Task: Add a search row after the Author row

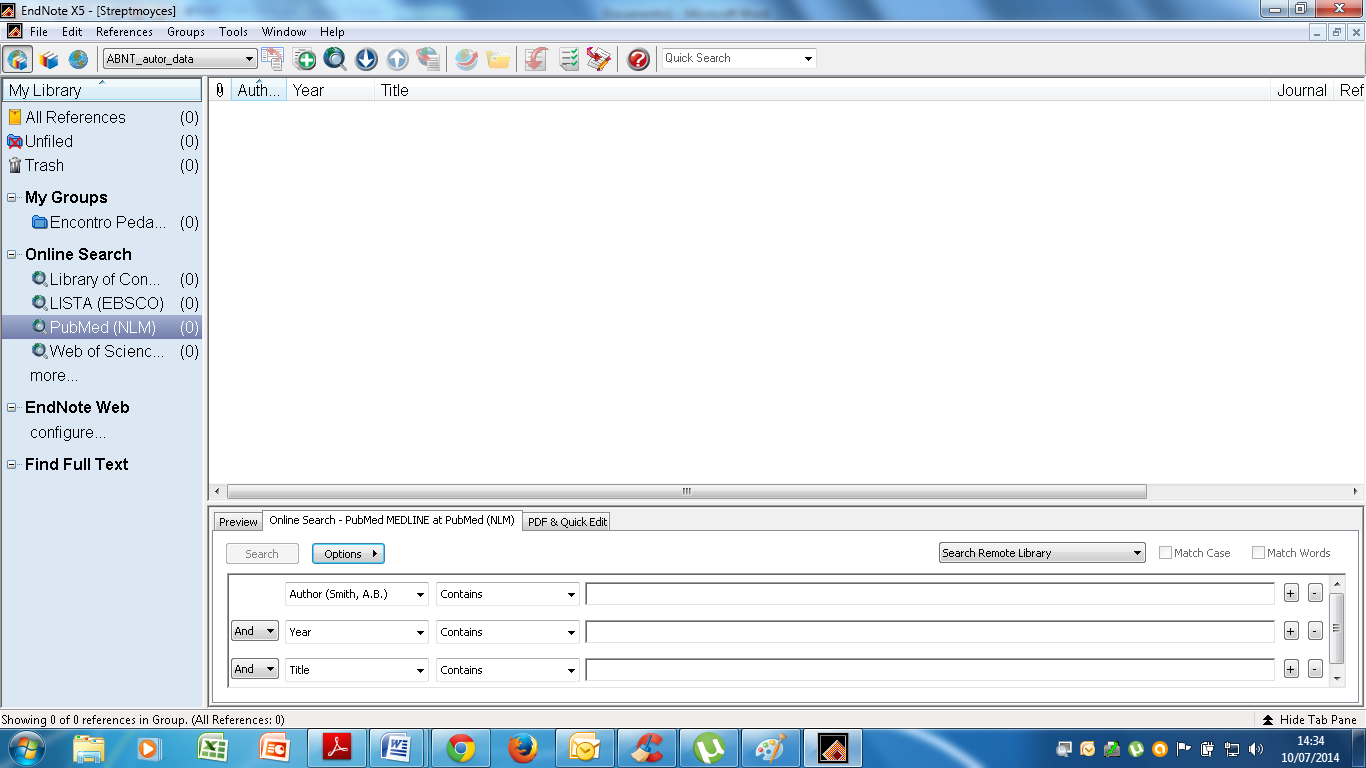Action: click(x=1291, y=593)
